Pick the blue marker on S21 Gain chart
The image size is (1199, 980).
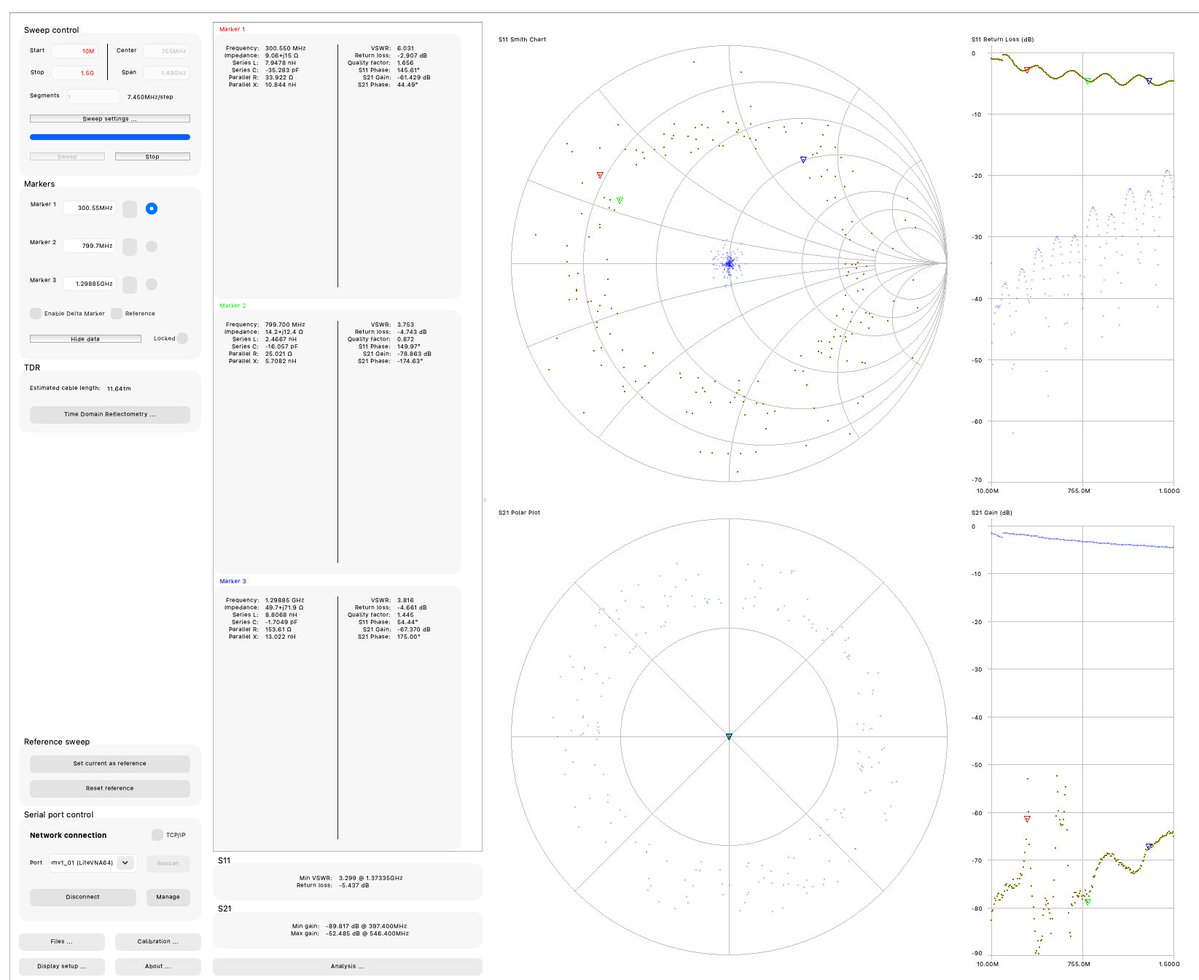tap(1149, 846)
